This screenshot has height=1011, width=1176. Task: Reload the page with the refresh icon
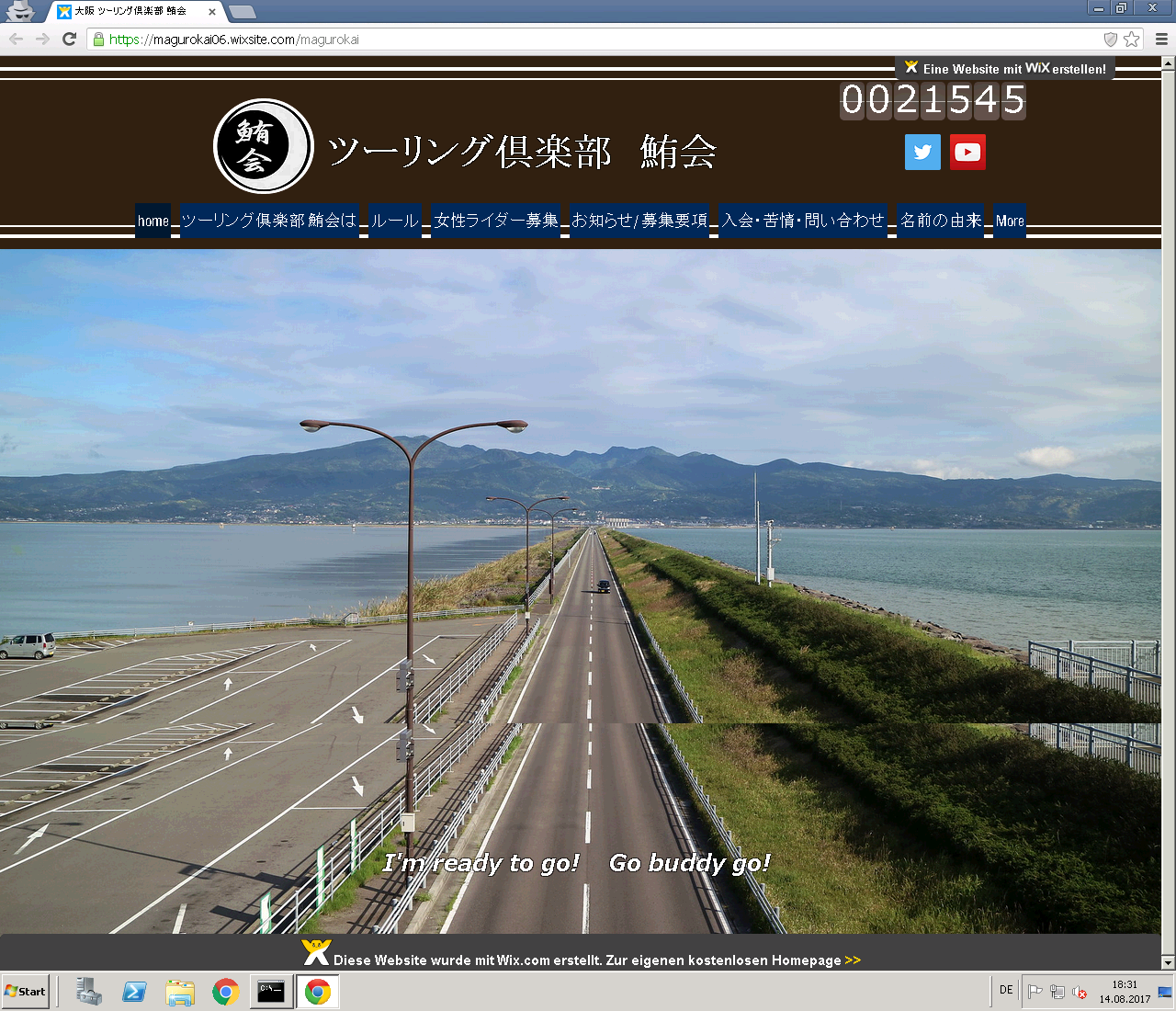point(69,39)
